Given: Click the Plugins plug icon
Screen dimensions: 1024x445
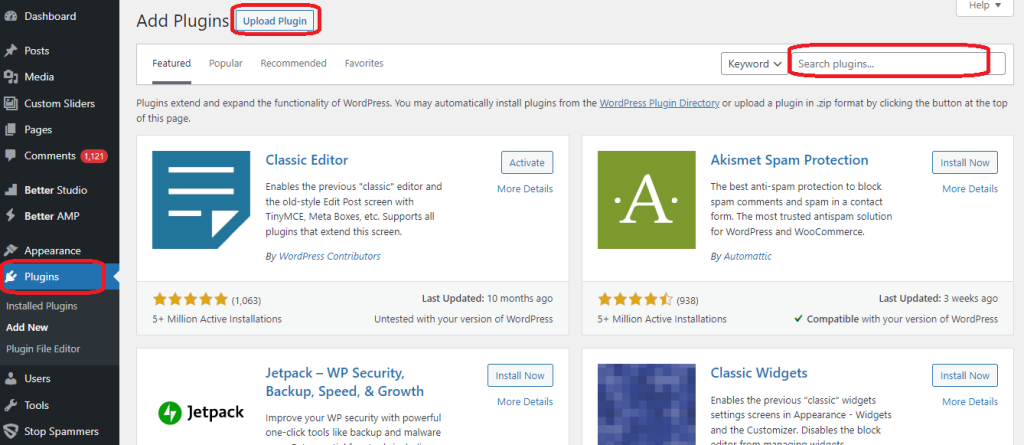Looking at the screenshot, I should click(x=10, y=277).
